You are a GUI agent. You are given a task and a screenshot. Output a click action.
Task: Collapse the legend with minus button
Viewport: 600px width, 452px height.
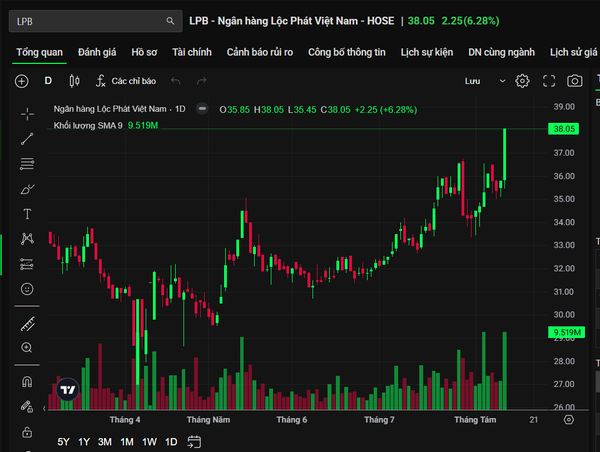pyautogui.click(x=202, y=109)
